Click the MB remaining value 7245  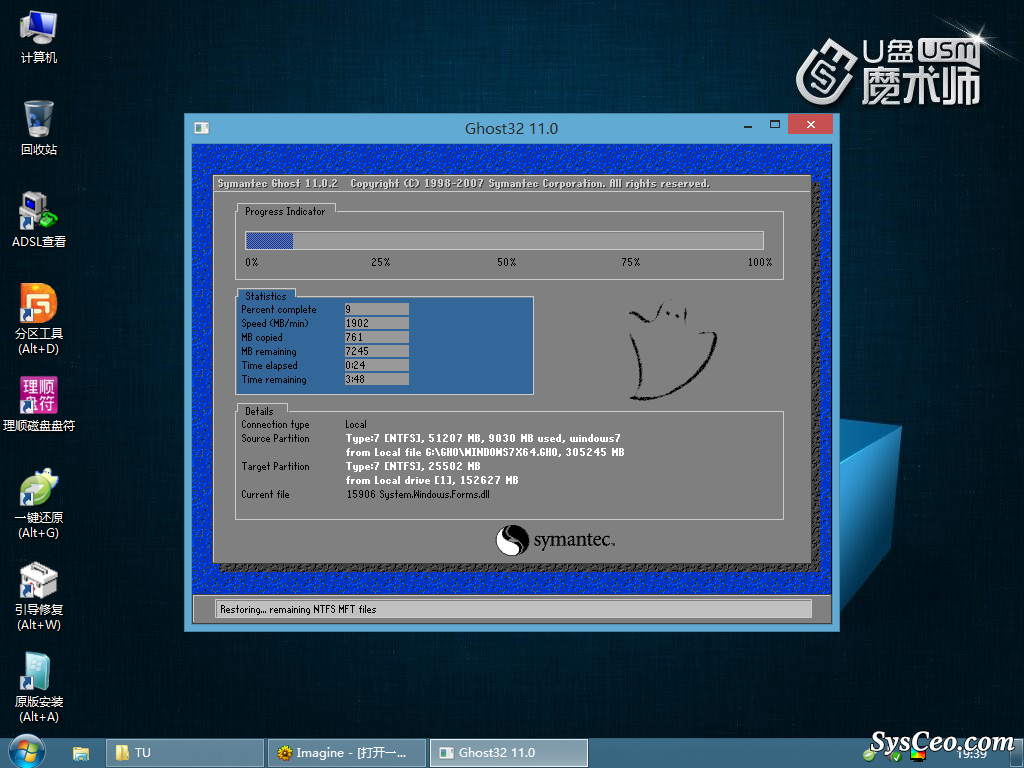376,351
